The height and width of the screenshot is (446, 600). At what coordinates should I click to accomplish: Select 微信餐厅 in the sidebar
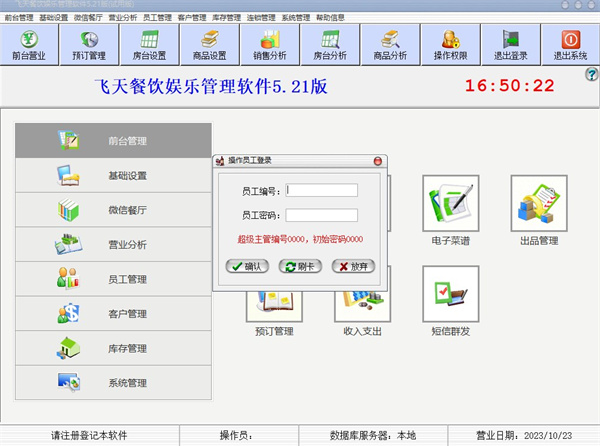[x=113, y=210]
